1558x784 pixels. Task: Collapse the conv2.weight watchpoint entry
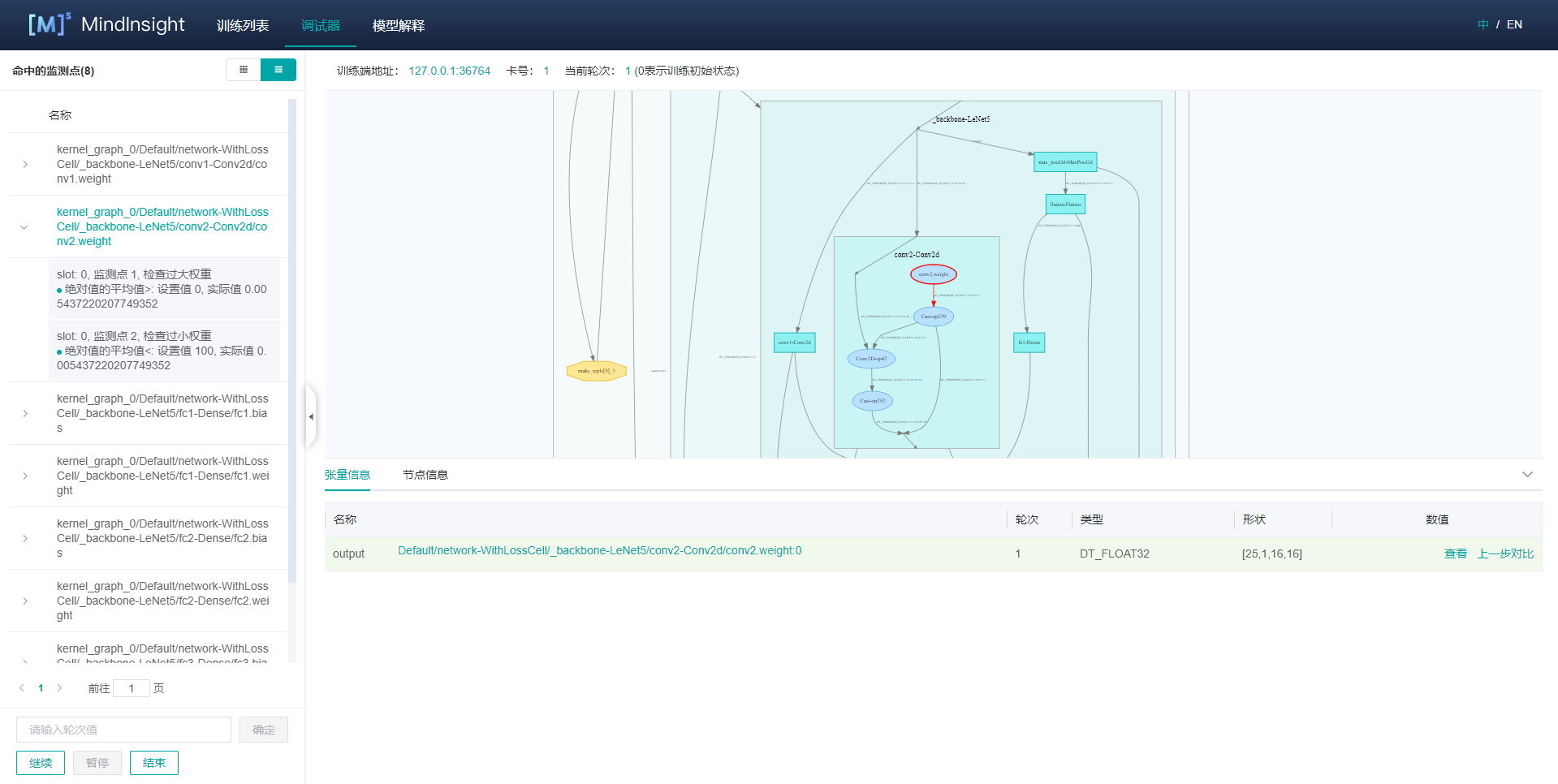(24, 227)
